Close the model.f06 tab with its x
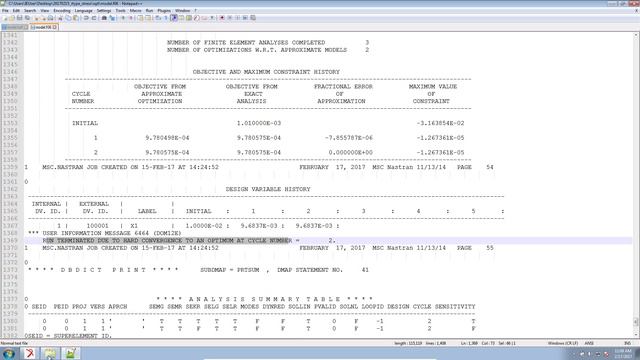This screenshot has height=360, width=640. coord(55,27)
